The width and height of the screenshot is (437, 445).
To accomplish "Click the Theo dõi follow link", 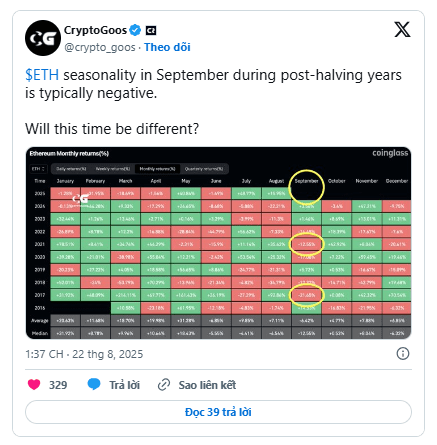I will pos(167,47).
